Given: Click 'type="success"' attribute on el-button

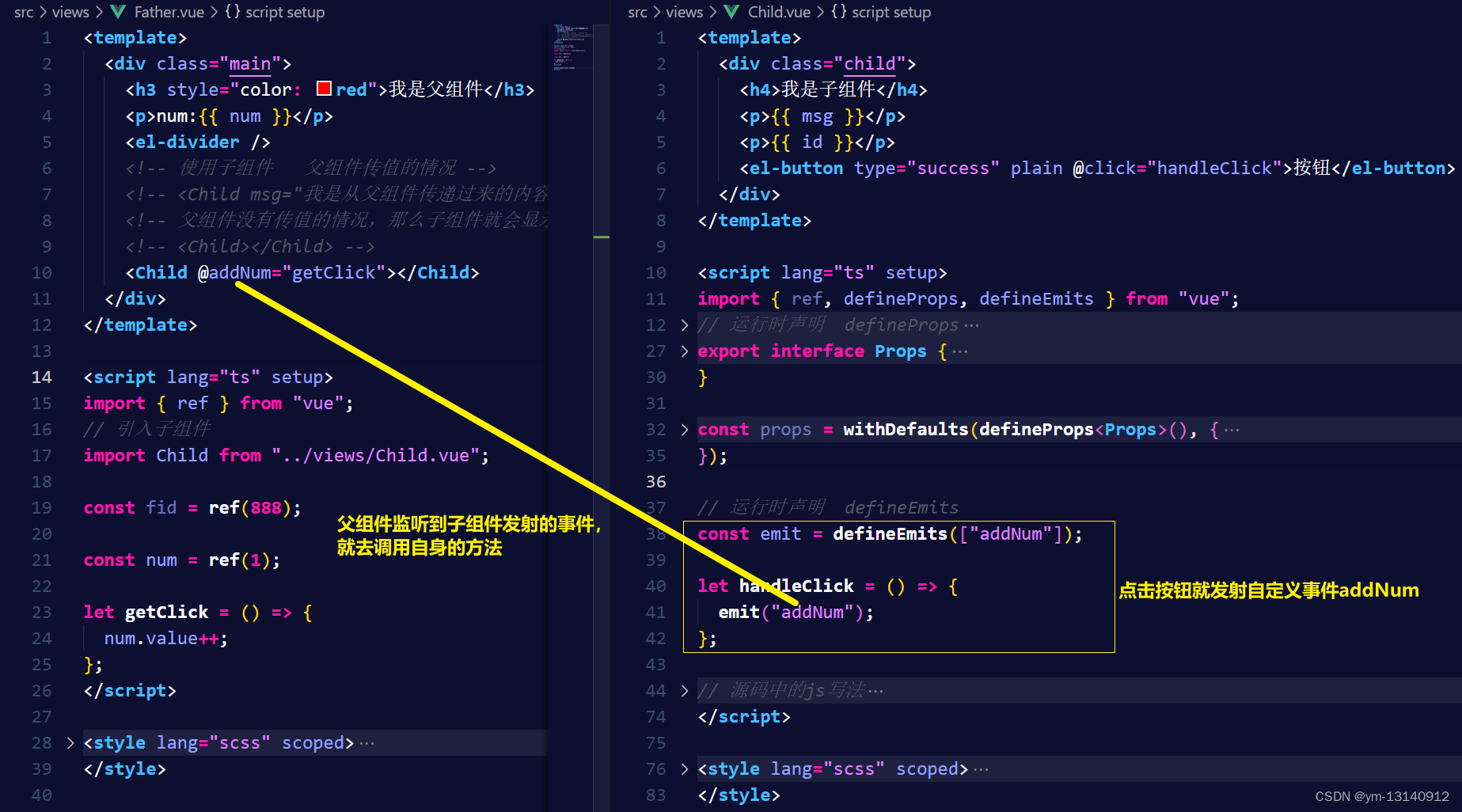Looking at the screenshot, I should (926, 168).
